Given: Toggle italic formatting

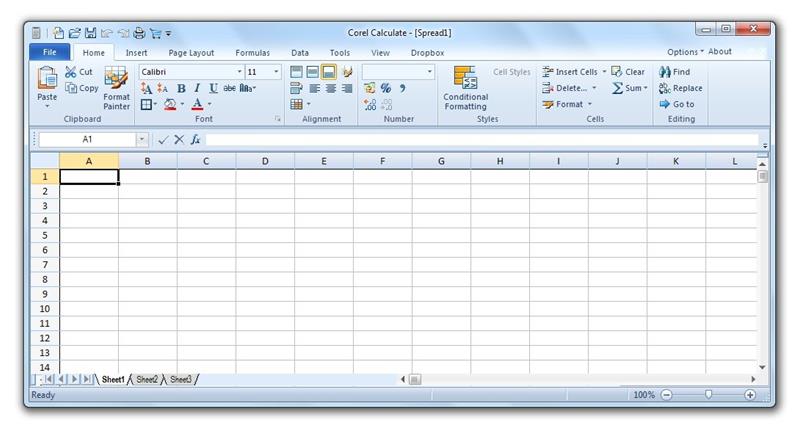Looking at the screenshot, I should click(197, 88).
